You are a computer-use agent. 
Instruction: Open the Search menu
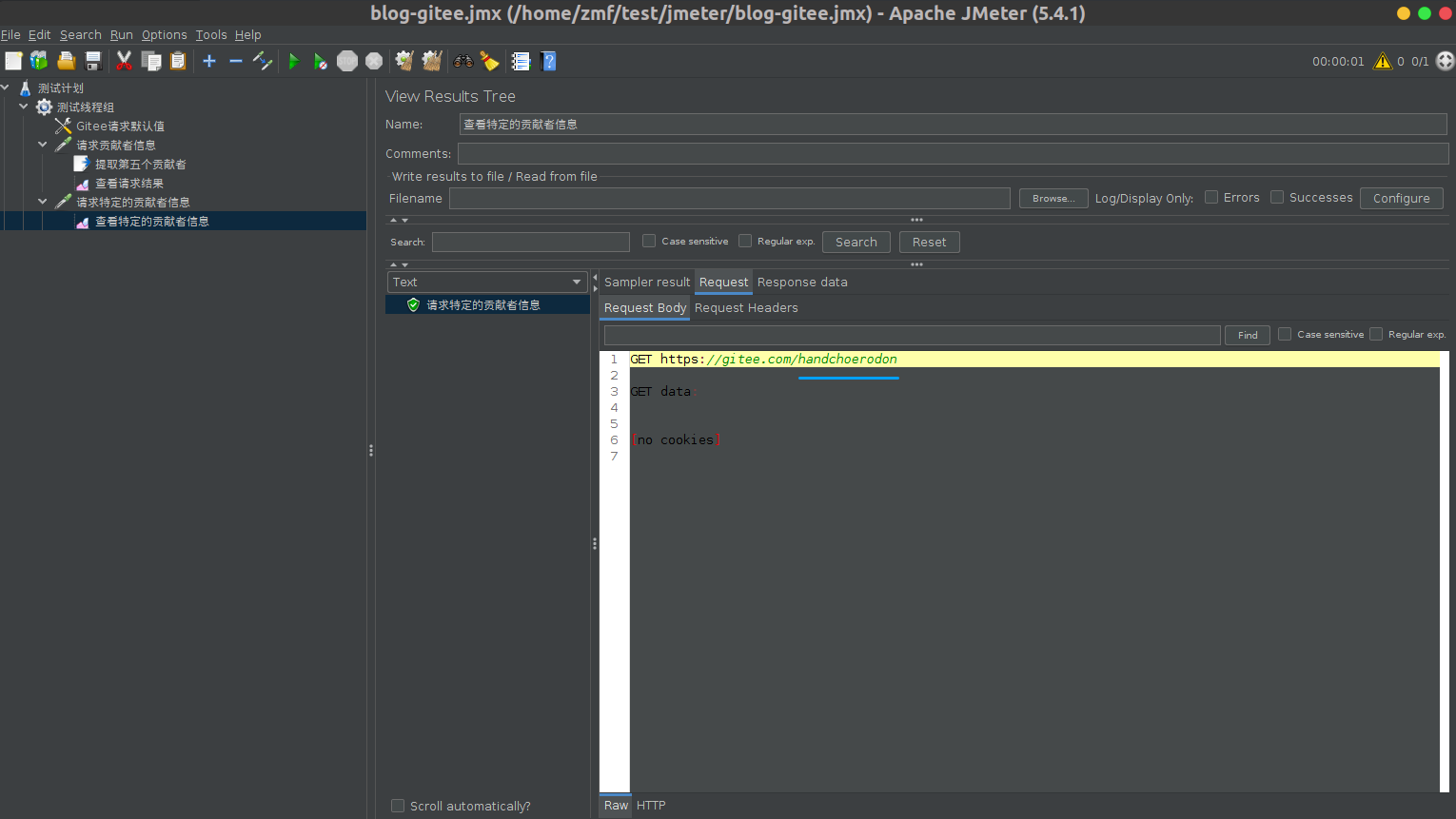(81, 34)
